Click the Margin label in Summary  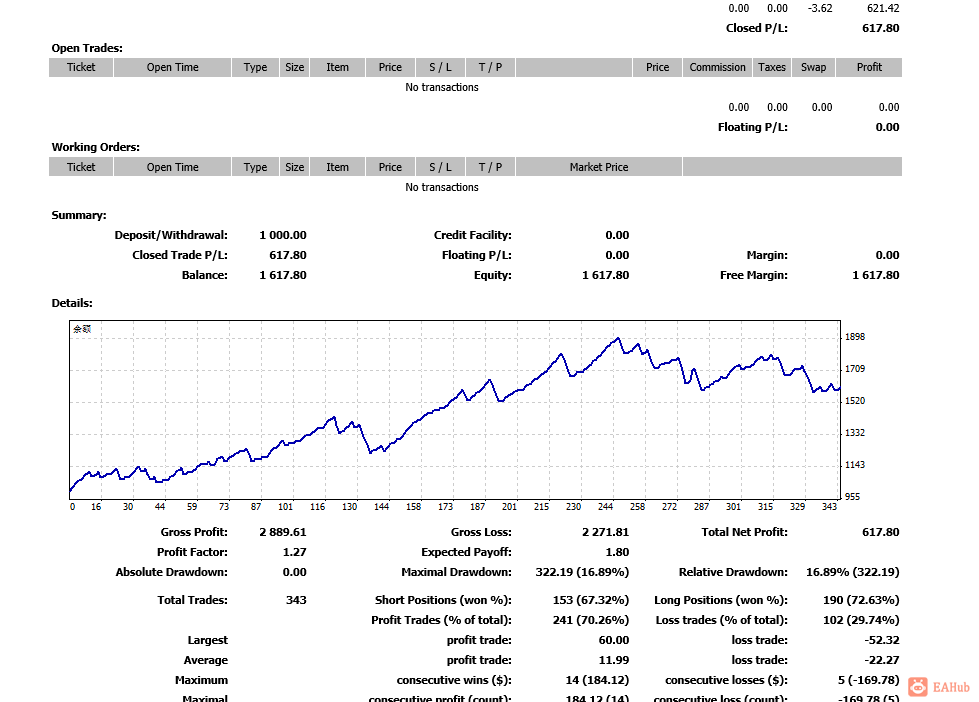pyautogui.click(x=767, y=255)
